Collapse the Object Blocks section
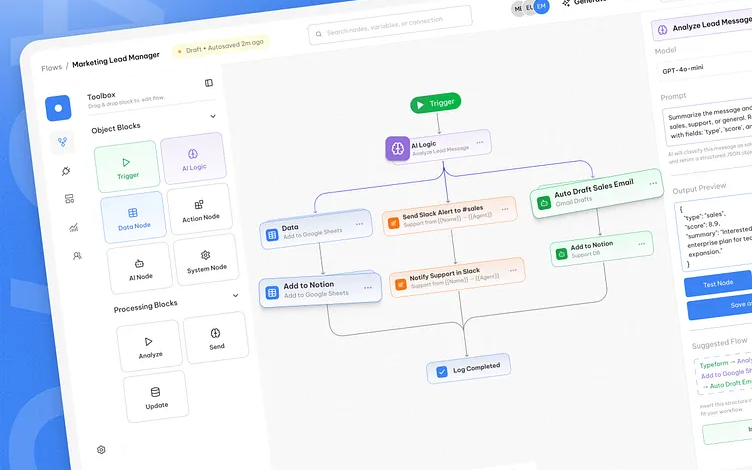This screenshot has width=752, height=470. pyautogui.click(x=213, y=116)
